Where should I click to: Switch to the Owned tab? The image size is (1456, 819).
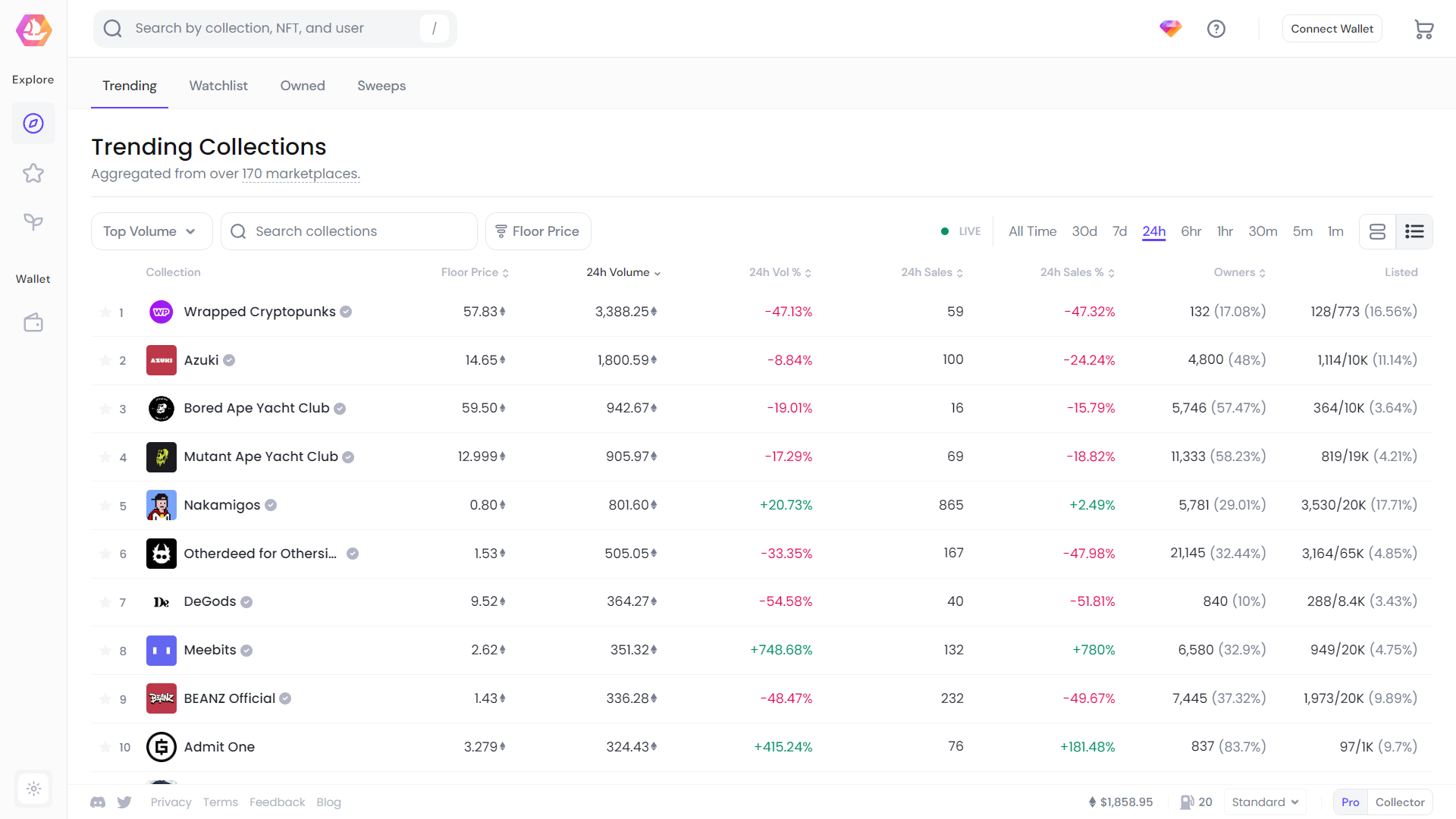[303, 86]
